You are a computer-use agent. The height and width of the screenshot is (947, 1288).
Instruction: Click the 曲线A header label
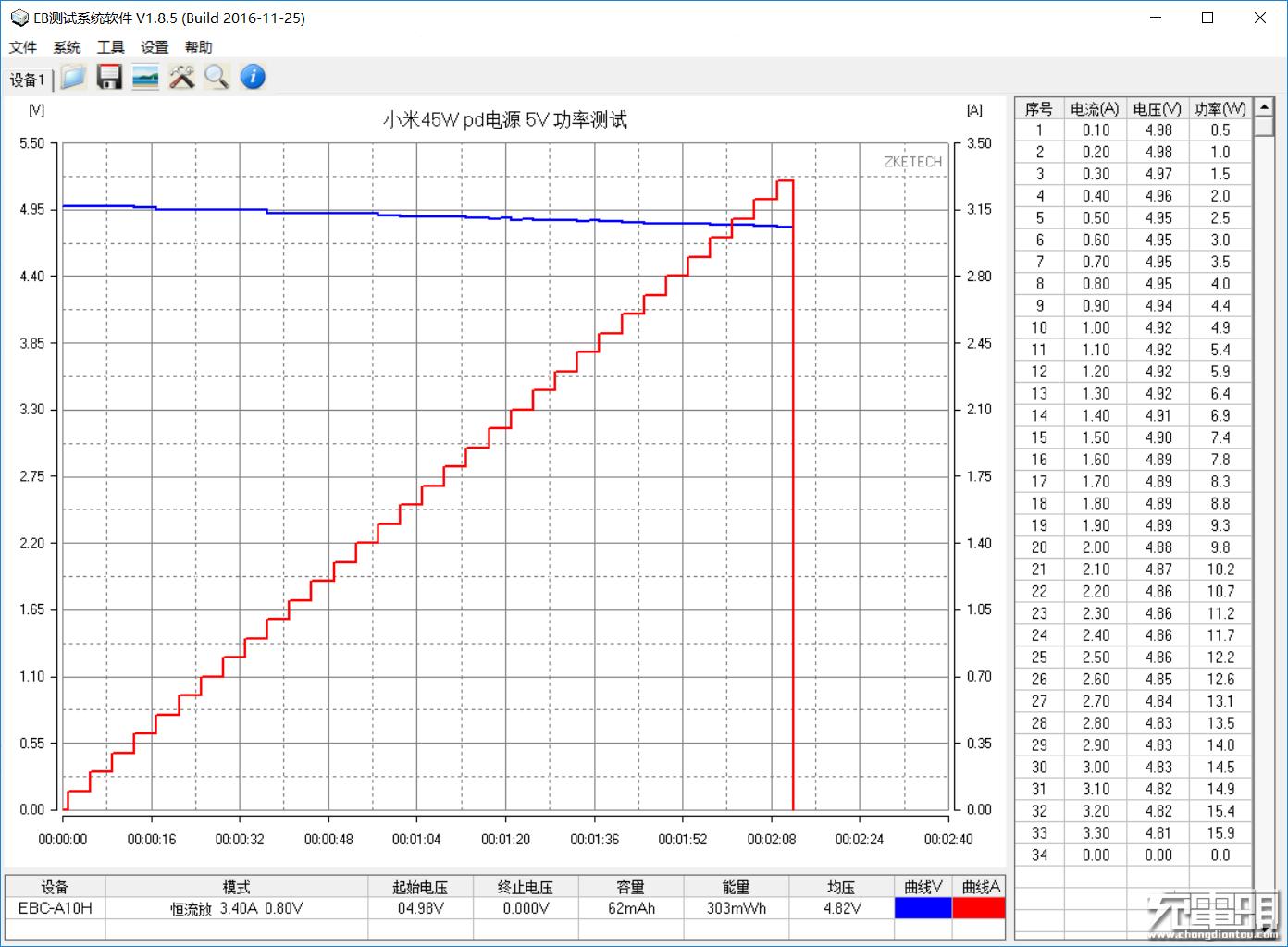(981, 887)
